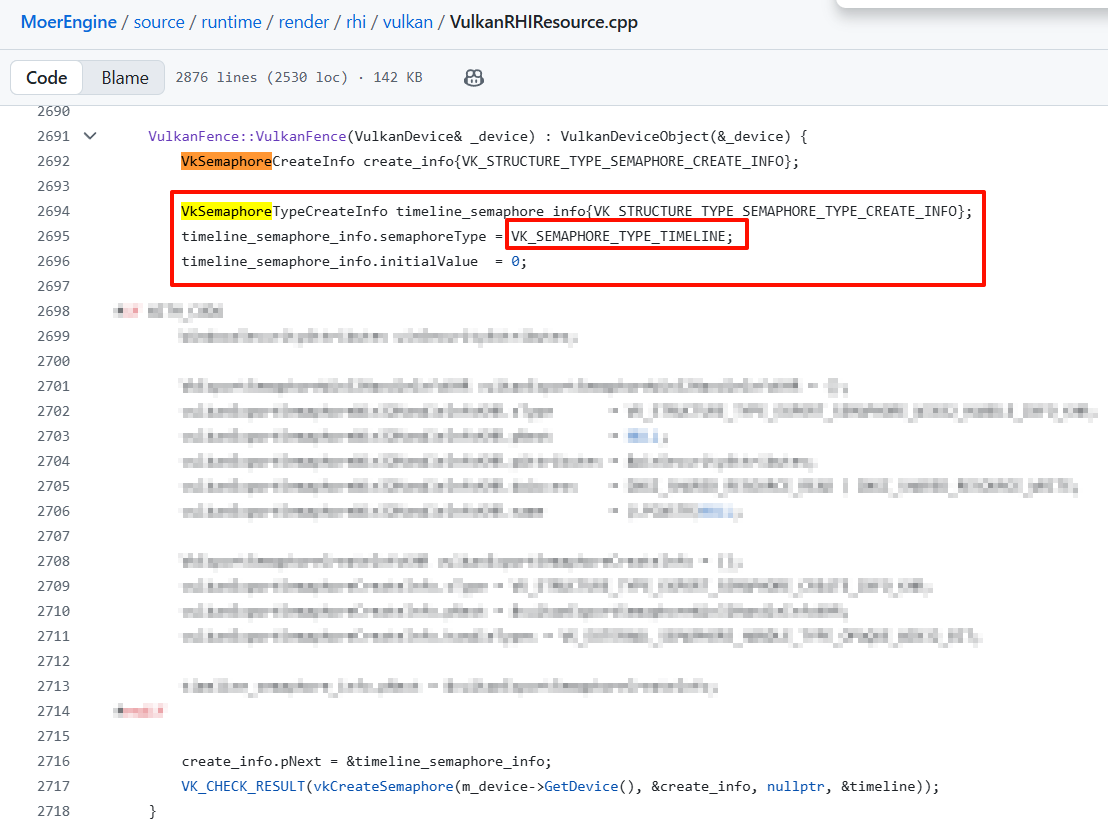Click the VK_CHECK_RESULT macro symbol
The width and height of the screenshot is (1108, 828).
click(x=243, y=786)
